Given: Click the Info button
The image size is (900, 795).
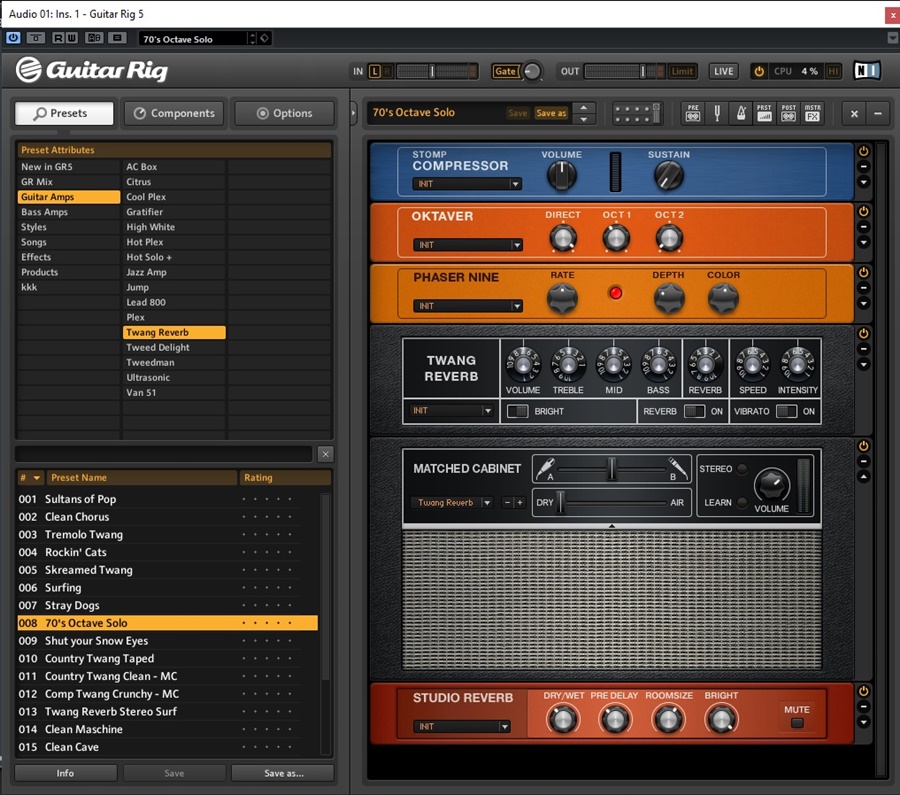Looking at the screenshot, I should (x=65, y=772).
